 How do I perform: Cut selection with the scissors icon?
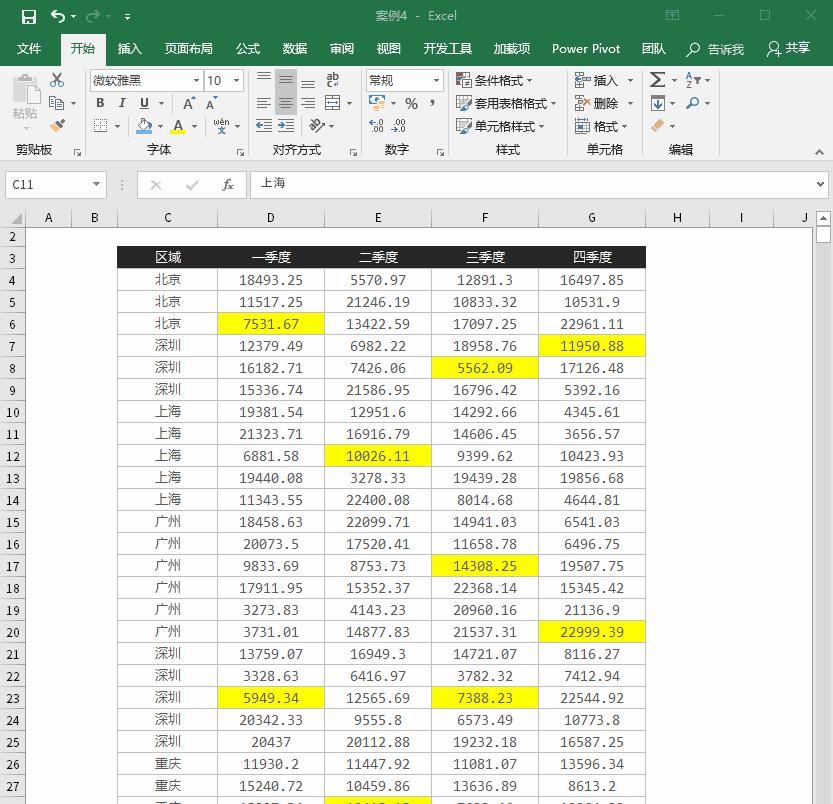57,80
